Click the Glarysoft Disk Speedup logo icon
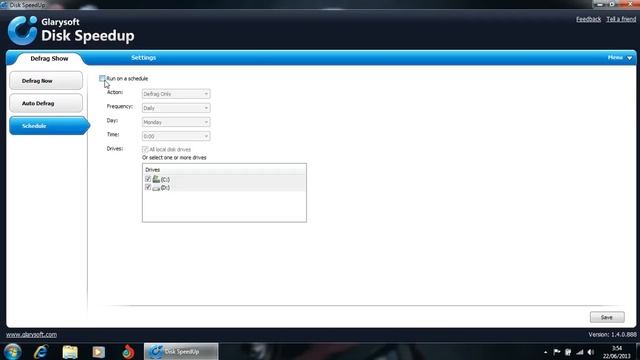Image resolution: width=640 pixels, height=360 pixels. pos(22,31)
